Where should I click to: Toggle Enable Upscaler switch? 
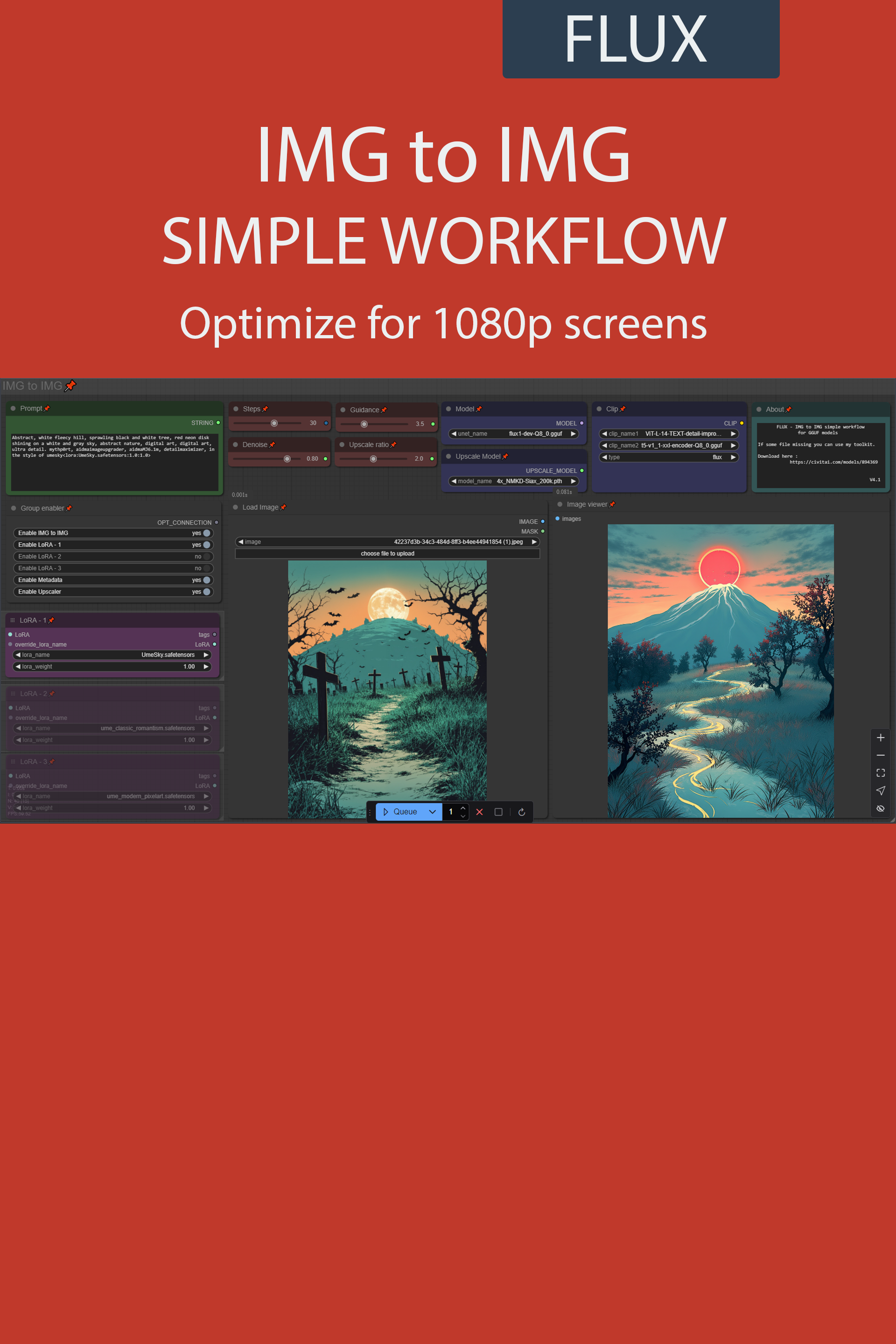(206, 591)
